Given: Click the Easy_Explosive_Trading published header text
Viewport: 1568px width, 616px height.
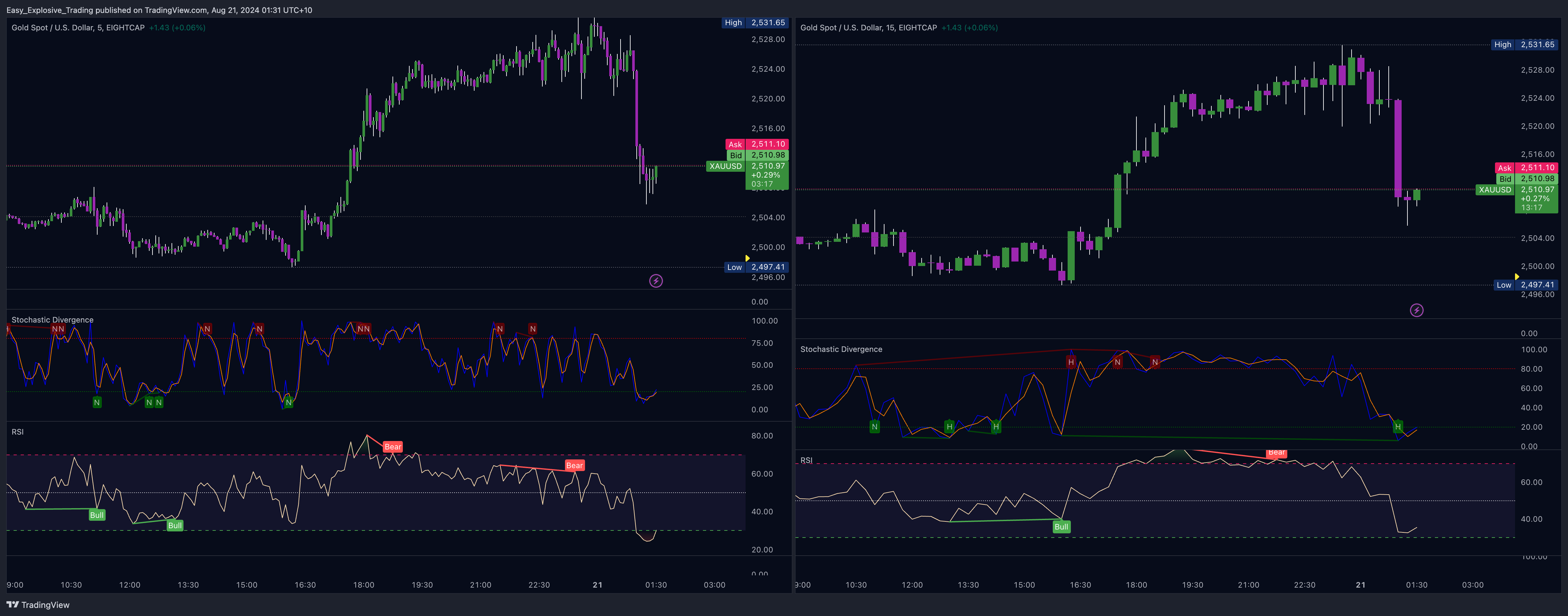Looking at the screenshot, I should pyautogui.click(x=159, y=10).
